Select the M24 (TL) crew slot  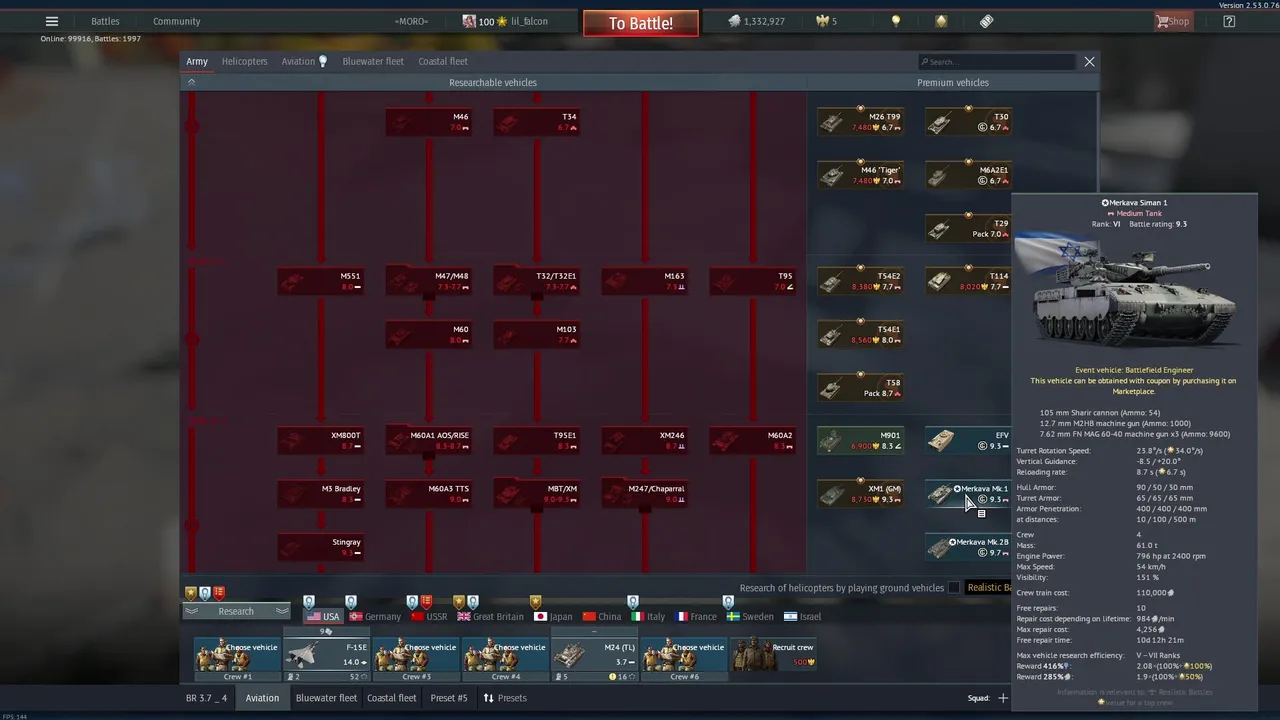click(595, 655)
